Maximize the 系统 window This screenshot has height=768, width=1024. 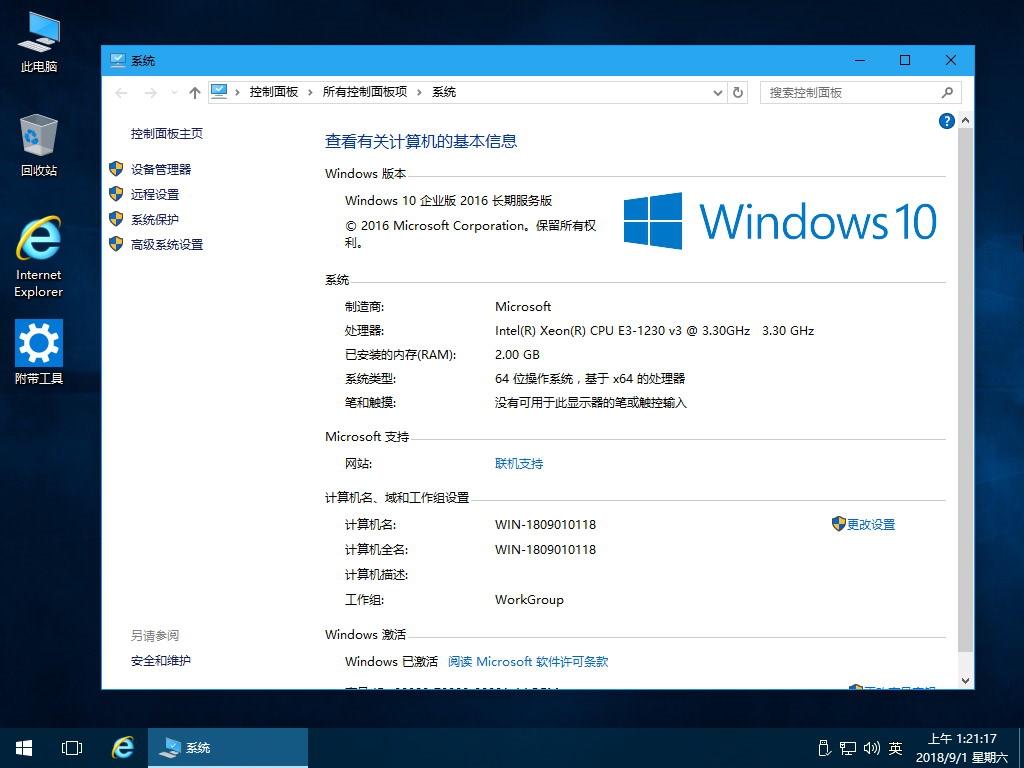(x=905, y=60)
